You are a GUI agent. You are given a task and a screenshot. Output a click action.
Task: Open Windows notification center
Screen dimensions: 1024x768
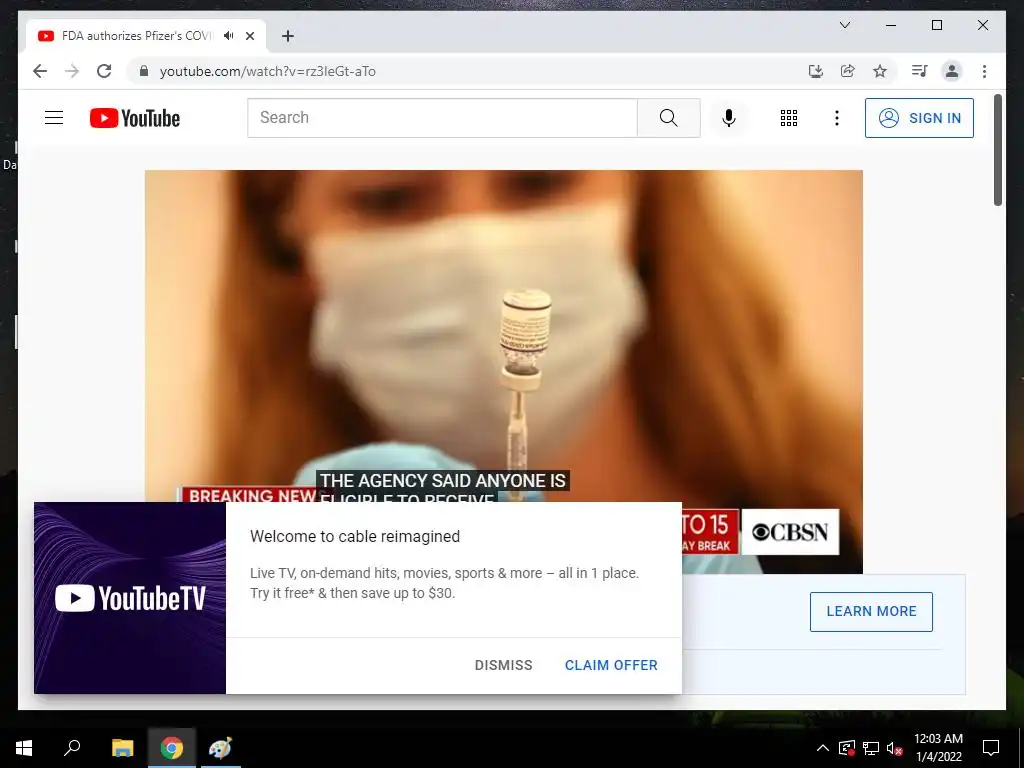pyautogui.click(x=991, y=748)
